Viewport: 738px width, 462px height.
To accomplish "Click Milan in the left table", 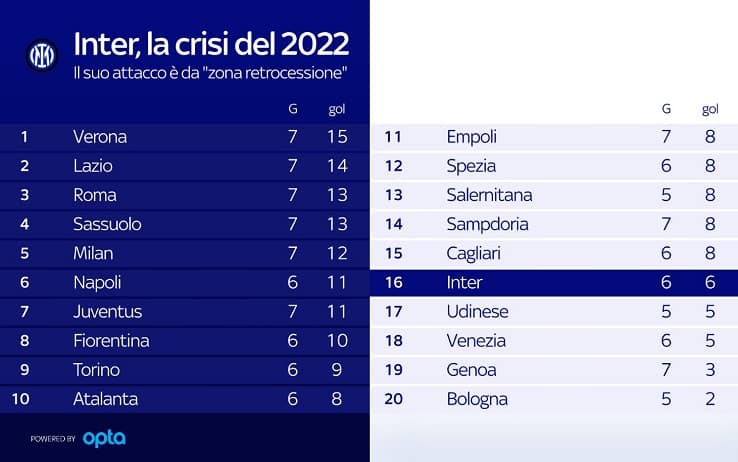I will click(x=93, y=253).
